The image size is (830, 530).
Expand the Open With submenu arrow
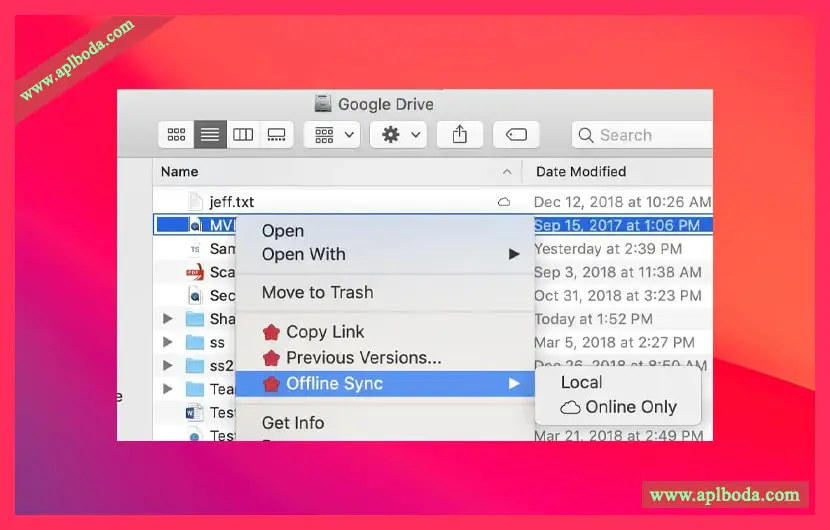pos(514,254)
